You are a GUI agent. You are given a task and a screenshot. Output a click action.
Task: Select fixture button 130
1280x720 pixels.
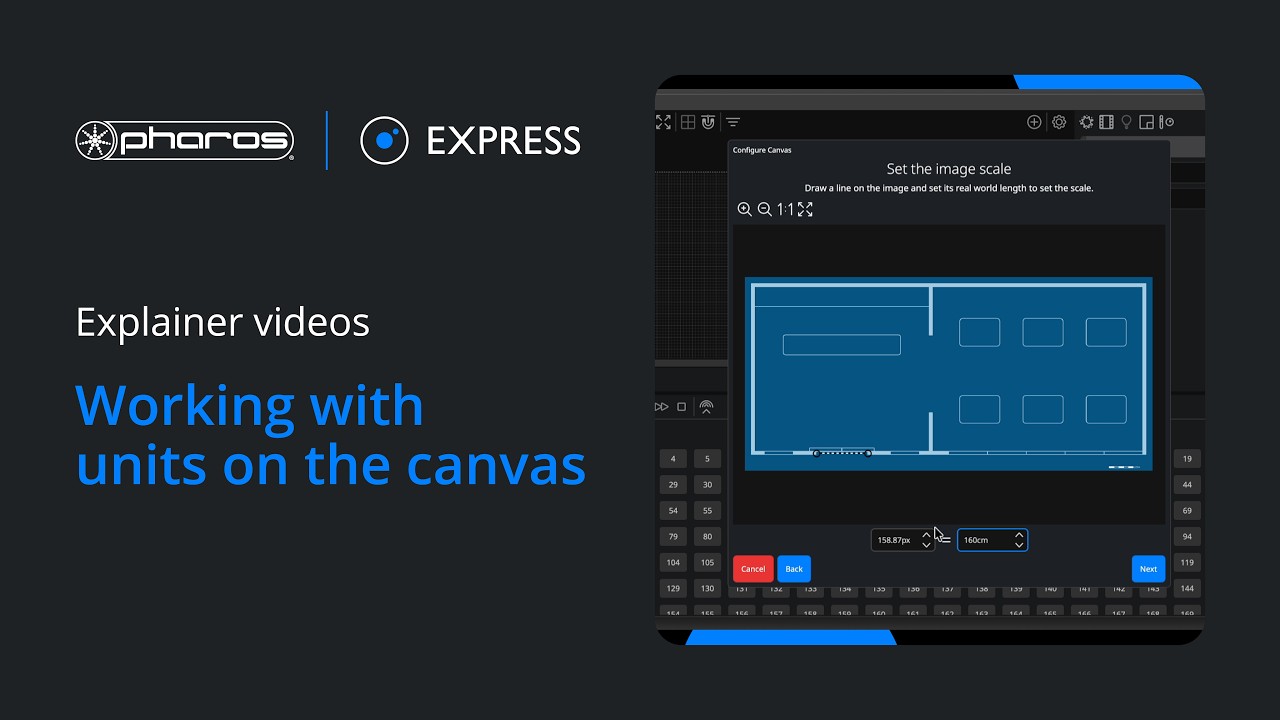tap(707, 589)
